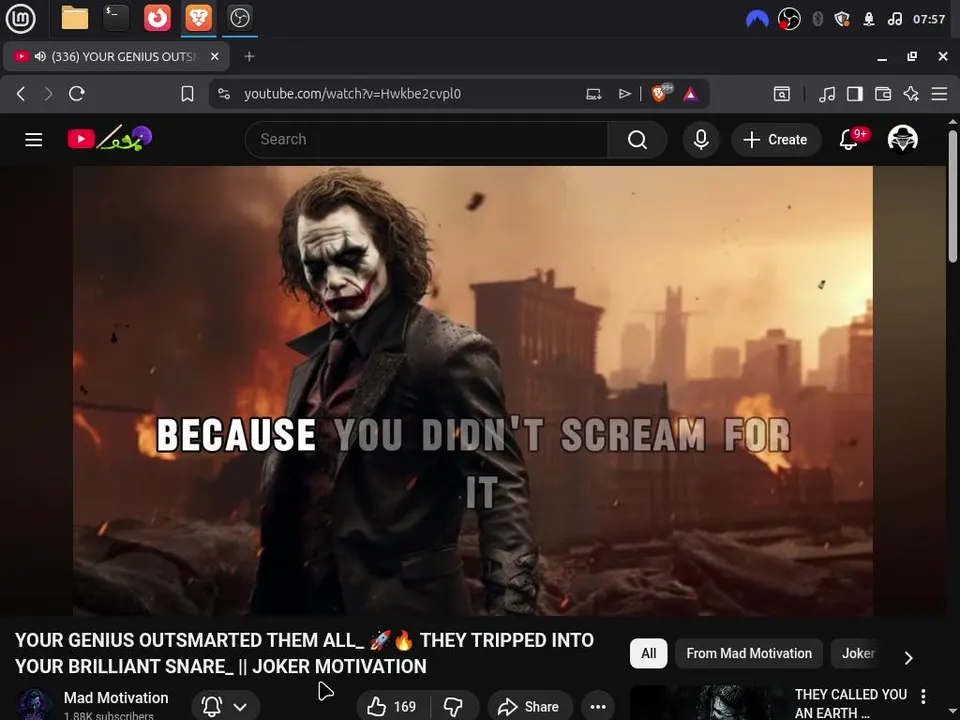This screenshot has width=960, height=720.
Task: Open YouTube guide hamburger menu
Action: (34, 140)
